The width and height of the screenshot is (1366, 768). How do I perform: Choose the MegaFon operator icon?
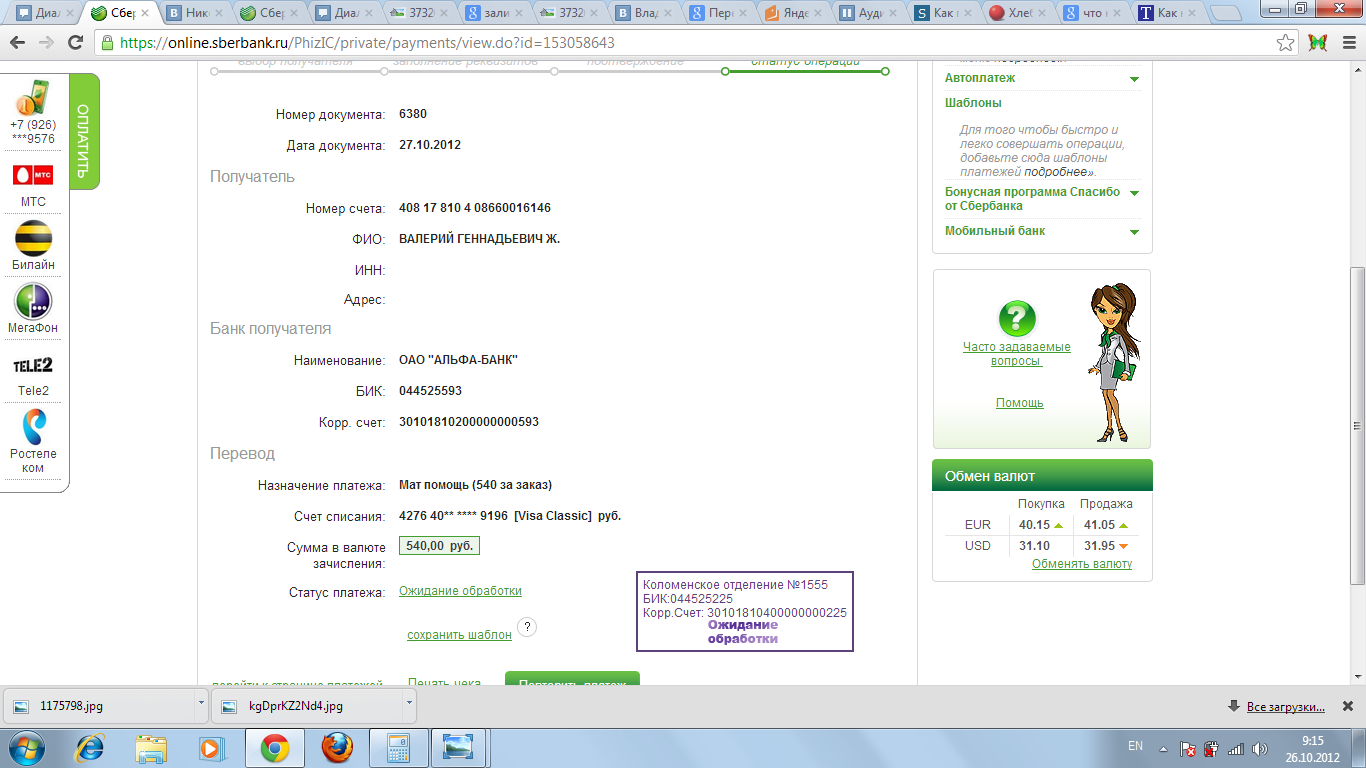pyautogui.click(x=33, y=301)
